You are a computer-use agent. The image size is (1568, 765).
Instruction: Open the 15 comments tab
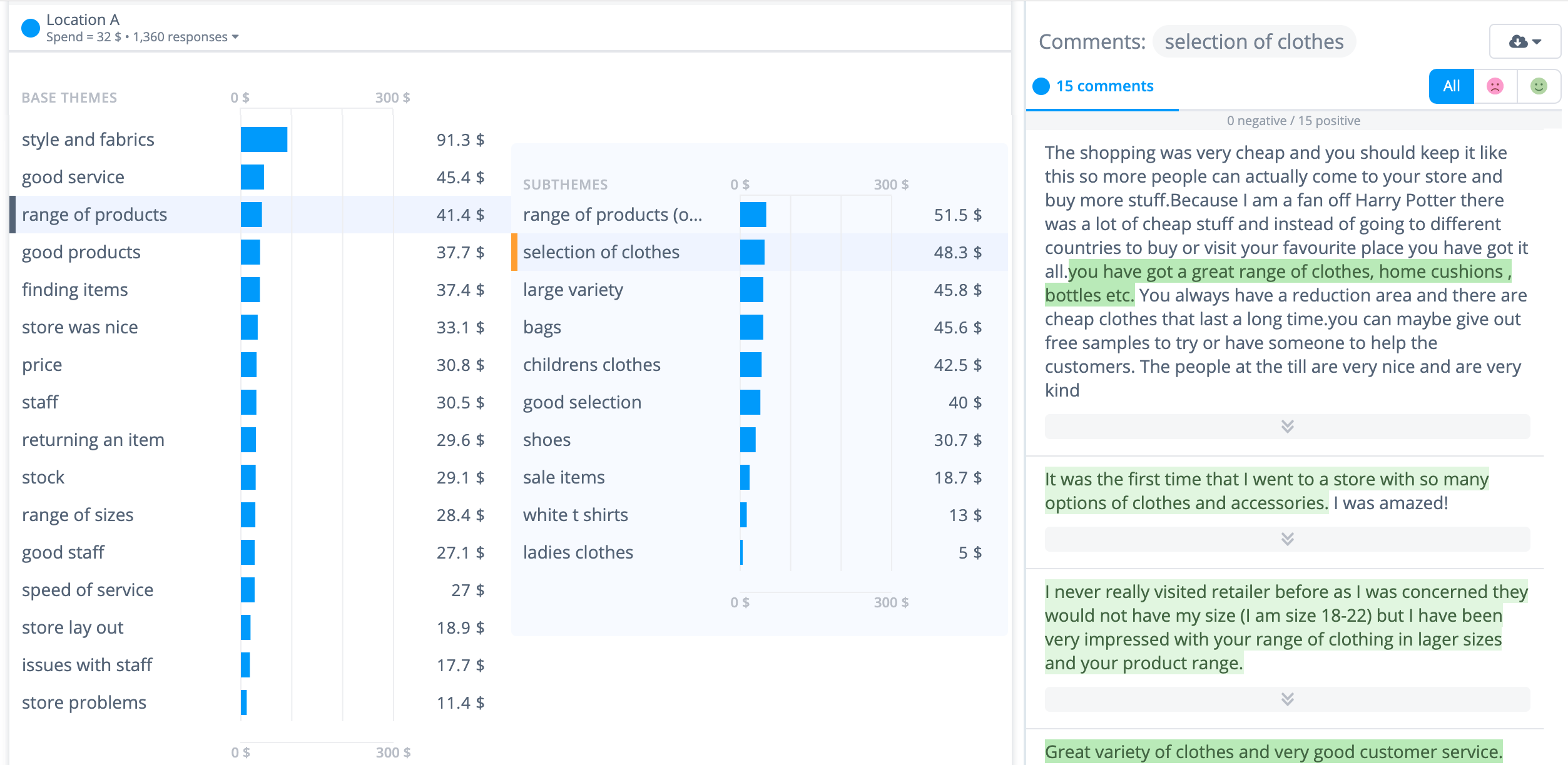pos(1104,86)
